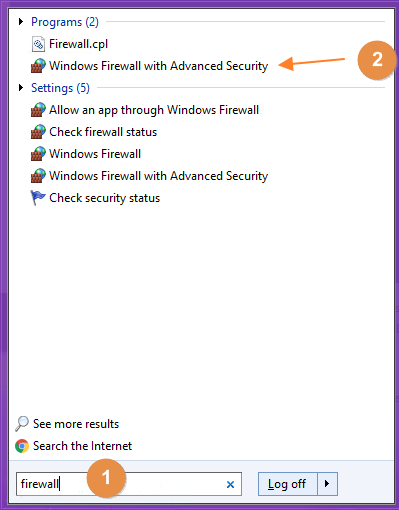The image size is (399, 510).
Task: Click the blue flag security status icon
Action: (x=38, y=198)
